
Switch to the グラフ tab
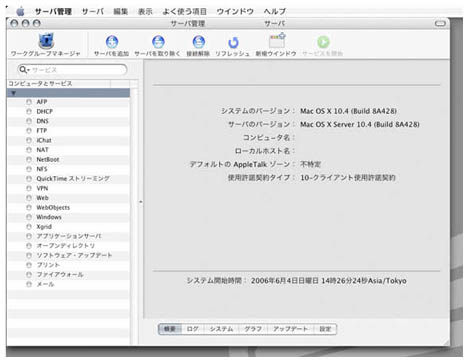click(x=253, y=329)
